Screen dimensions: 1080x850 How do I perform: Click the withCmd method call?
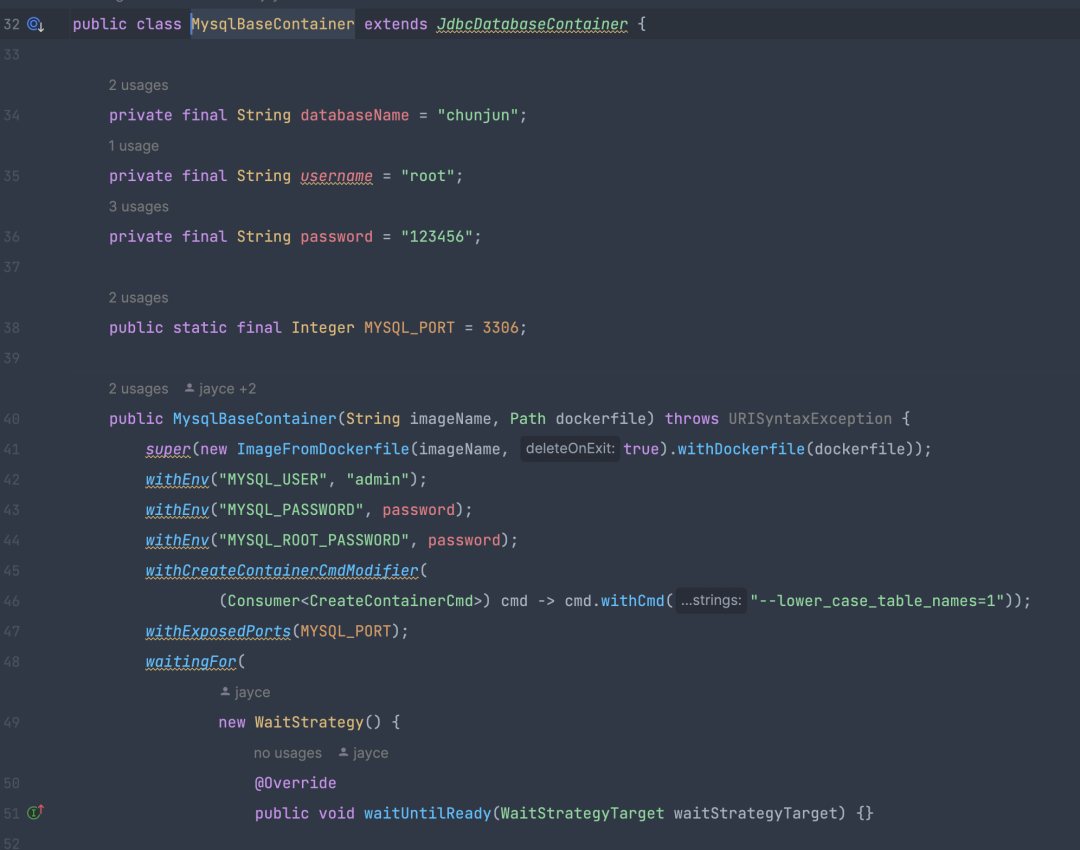632,601
